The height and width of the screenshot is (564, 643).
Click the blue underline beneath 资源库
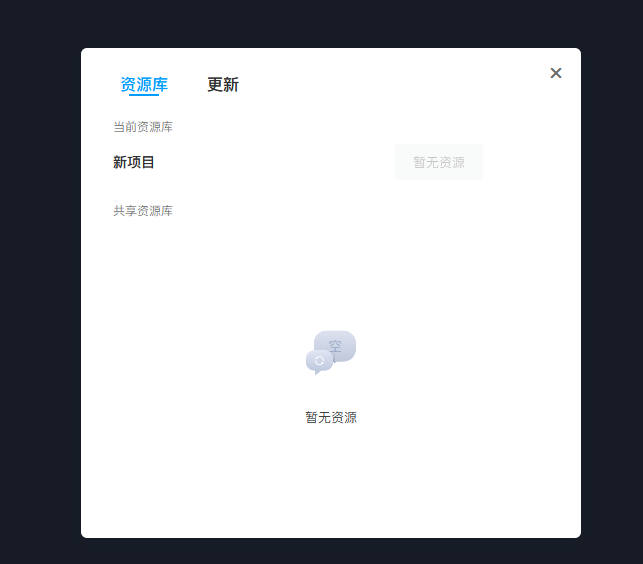pyautogui.click(x=144, y=95)
